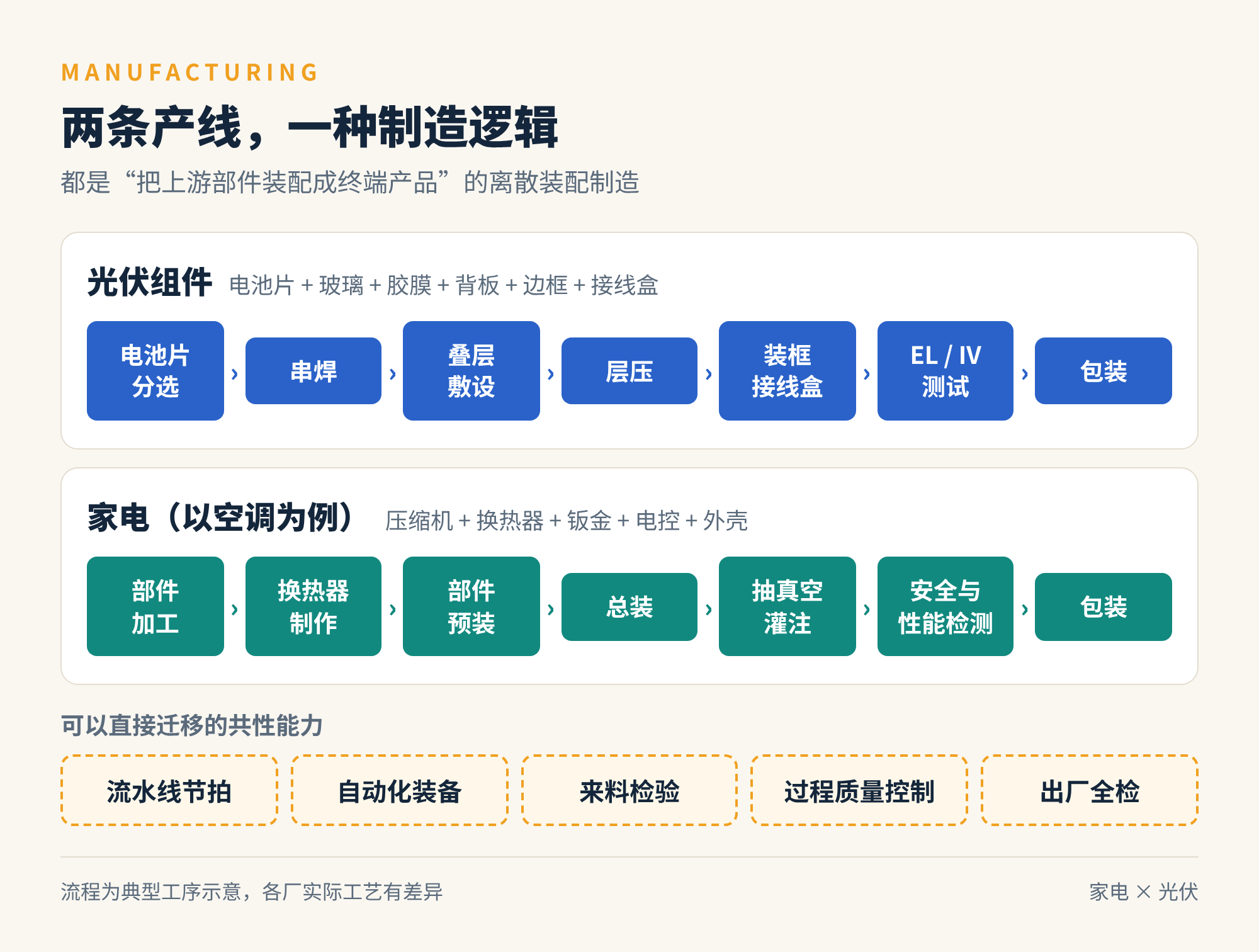Click the chevron between 串焊 and 叠层敷设
Image resolution: width=1259 pixels, height=952 pixels.
click(x=393, y=374)
